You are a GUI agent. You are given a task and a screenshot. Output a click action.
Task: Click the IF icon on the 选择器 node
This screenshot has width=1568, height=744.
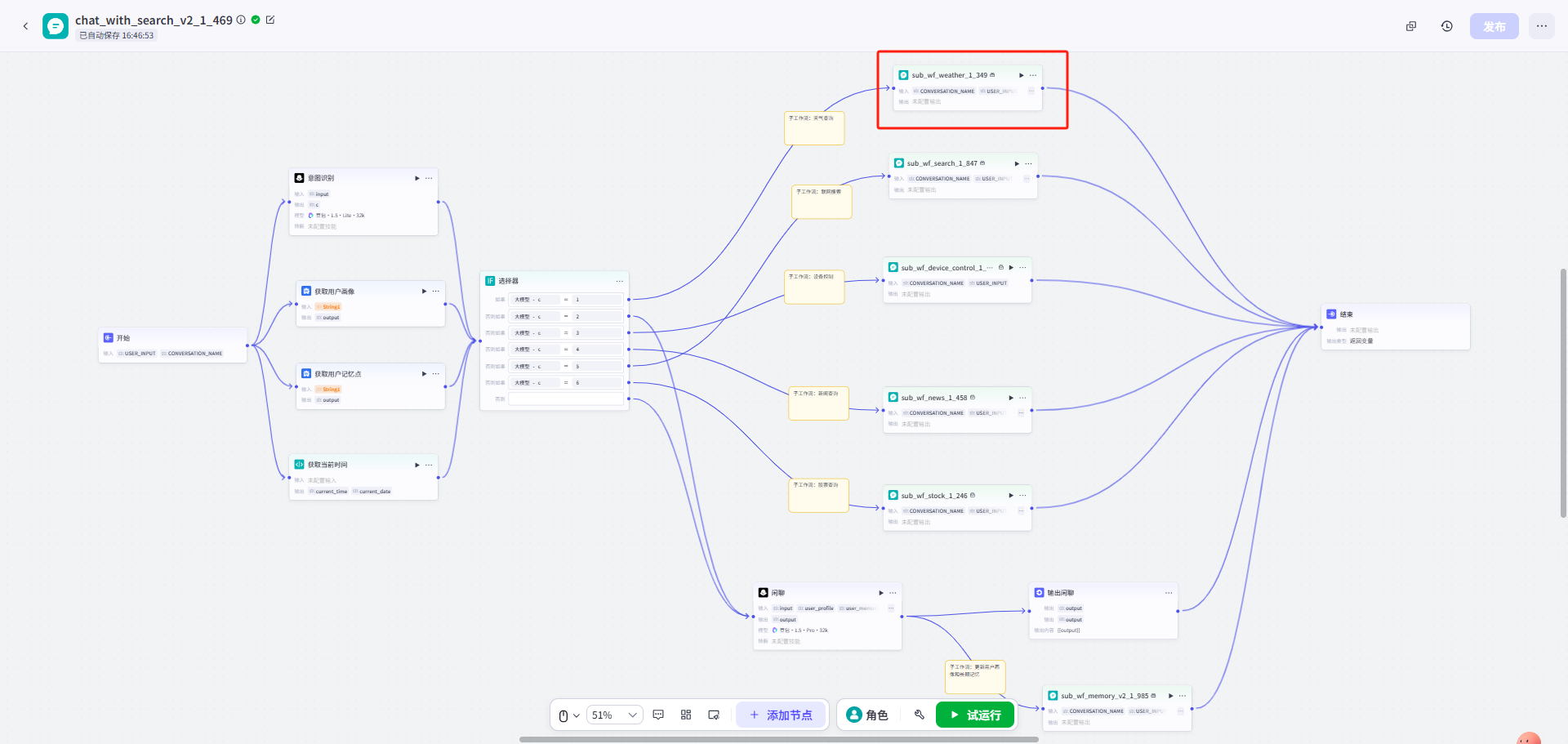[490, 281]
